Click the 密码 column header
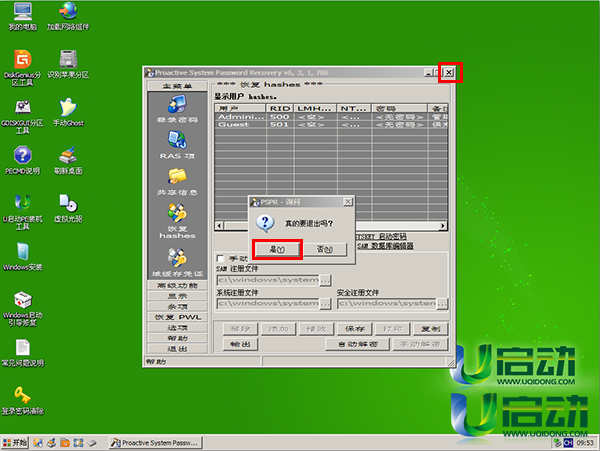The width and height of the screenshot is (600, 451). tap(399, 108)
